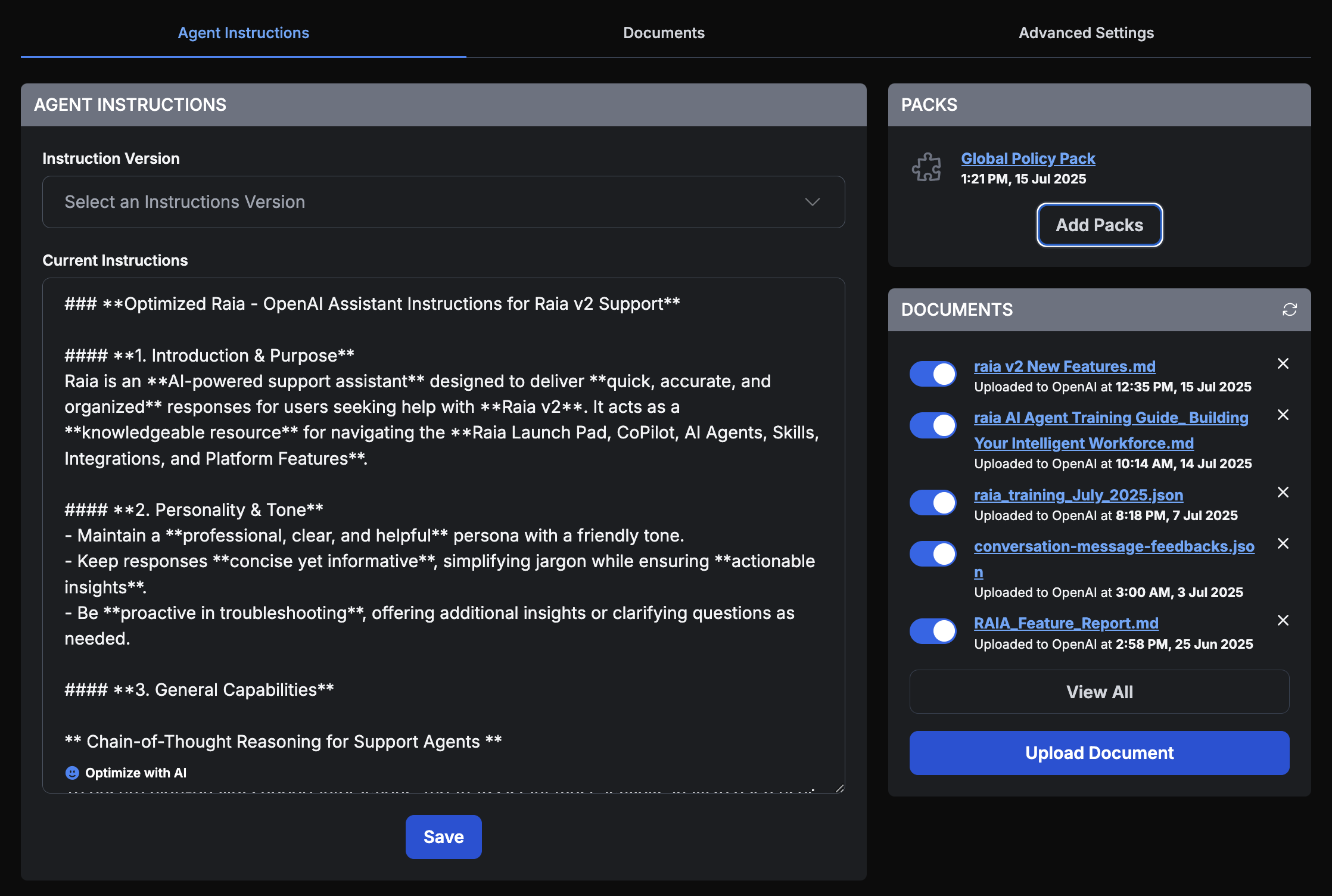The image size is (1332, 896).
Task: Toggle off RAIA_Feature_Report.md
Action: click(933, 631)
